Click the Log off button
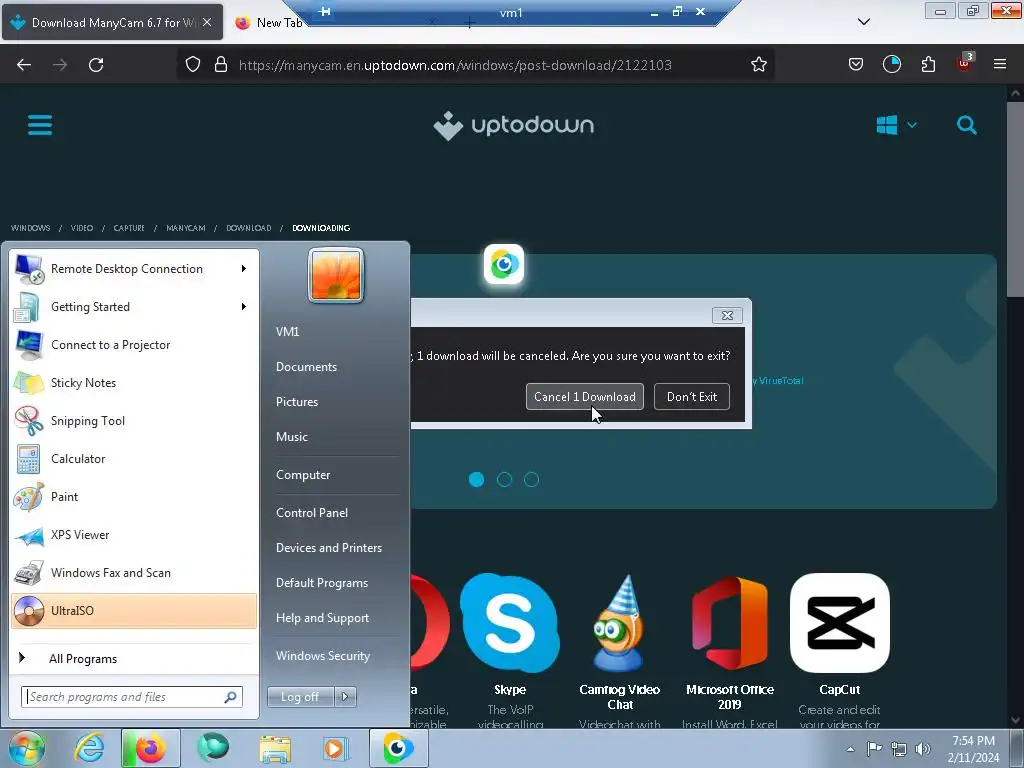Screen dimensions: 1024x768 click(x=300, y=697)
